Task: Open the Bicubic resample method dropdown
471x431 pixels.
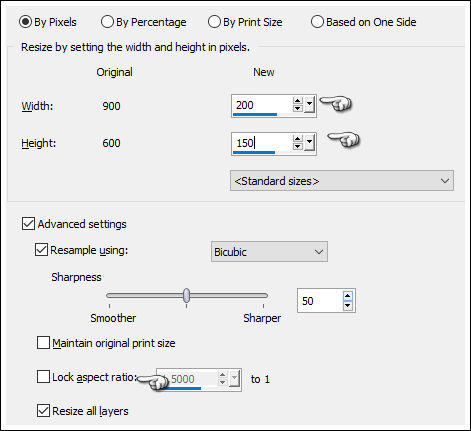Action: (269, 252)
